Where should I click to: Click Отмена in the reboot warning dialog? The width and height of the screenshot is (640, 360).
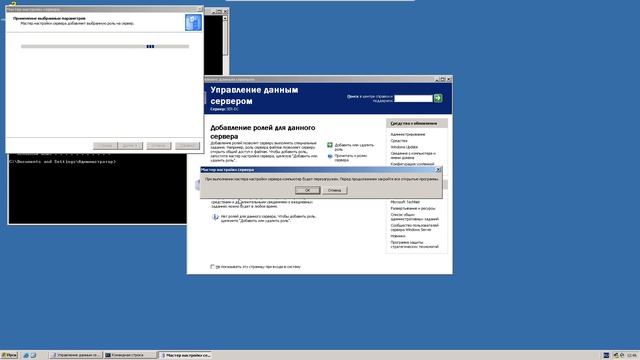click(x=334, y=190)
